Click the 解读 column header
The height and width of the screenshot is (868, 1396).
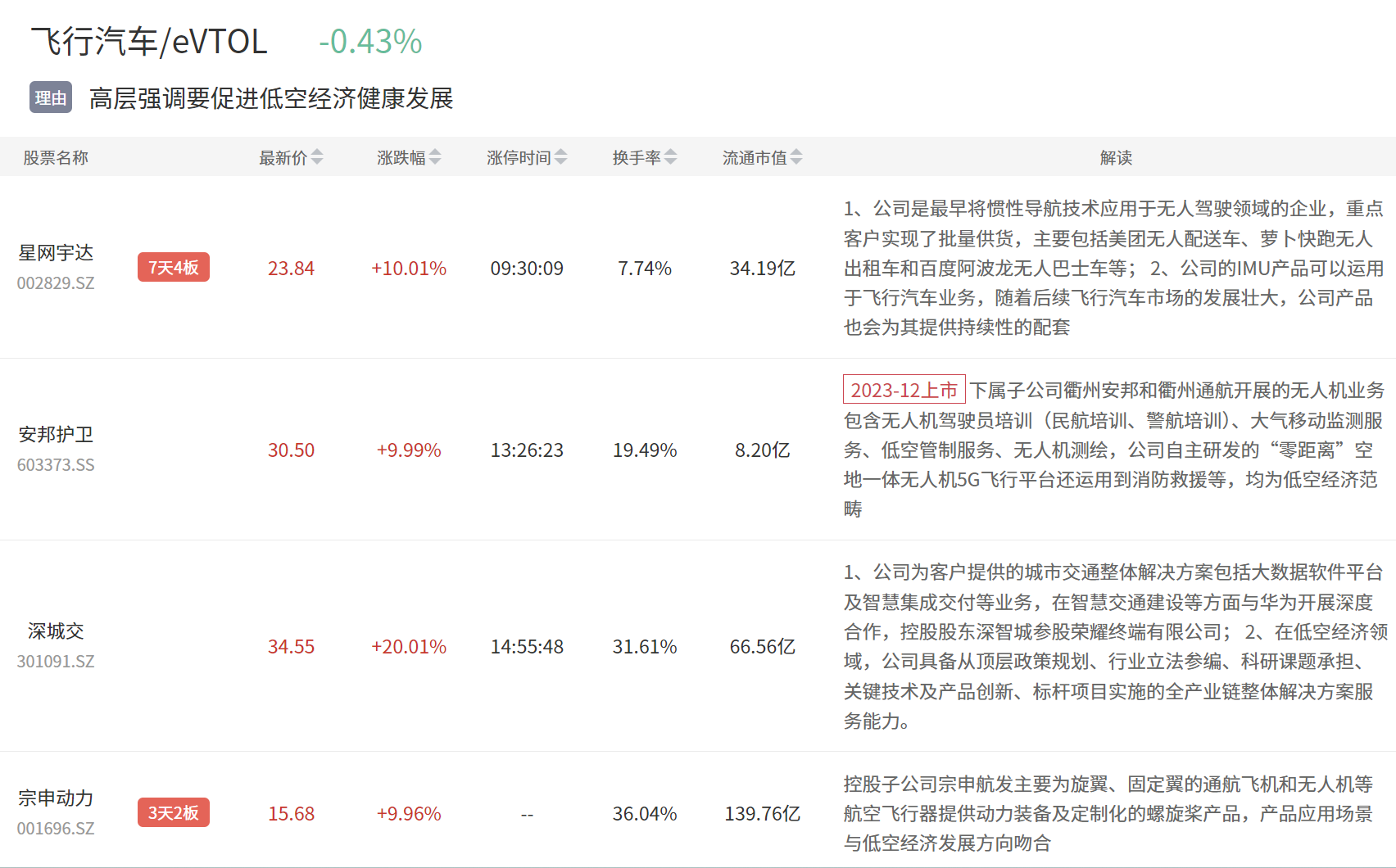pyautogui.click(x=1116, y=157)
